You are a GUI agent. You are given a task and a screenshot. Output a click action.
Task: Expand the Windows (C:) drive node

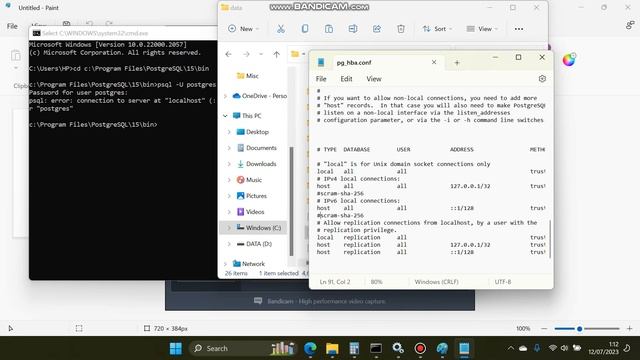pos(229,228)
